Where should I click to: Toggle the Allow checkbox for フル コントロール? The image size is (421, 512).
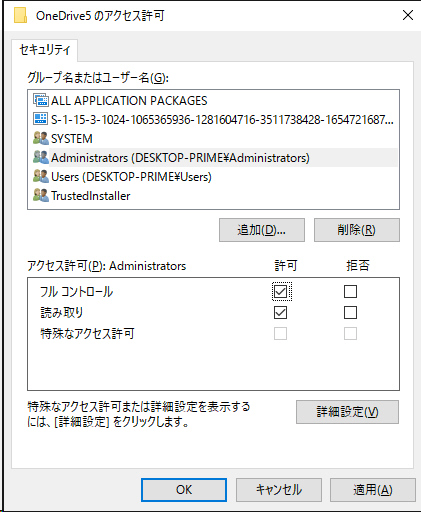(x=280, y=291)
